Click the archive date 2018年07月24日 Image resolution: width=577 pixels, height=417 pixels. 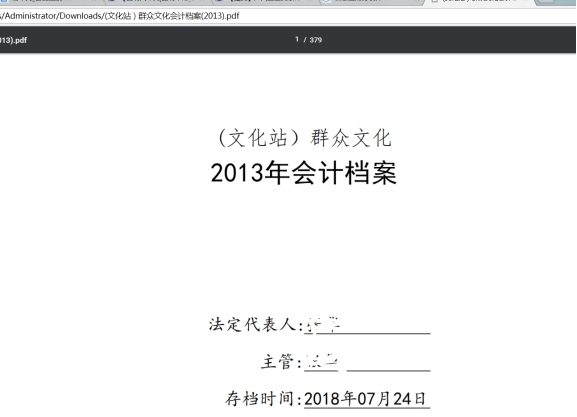(x=365, y=399)
